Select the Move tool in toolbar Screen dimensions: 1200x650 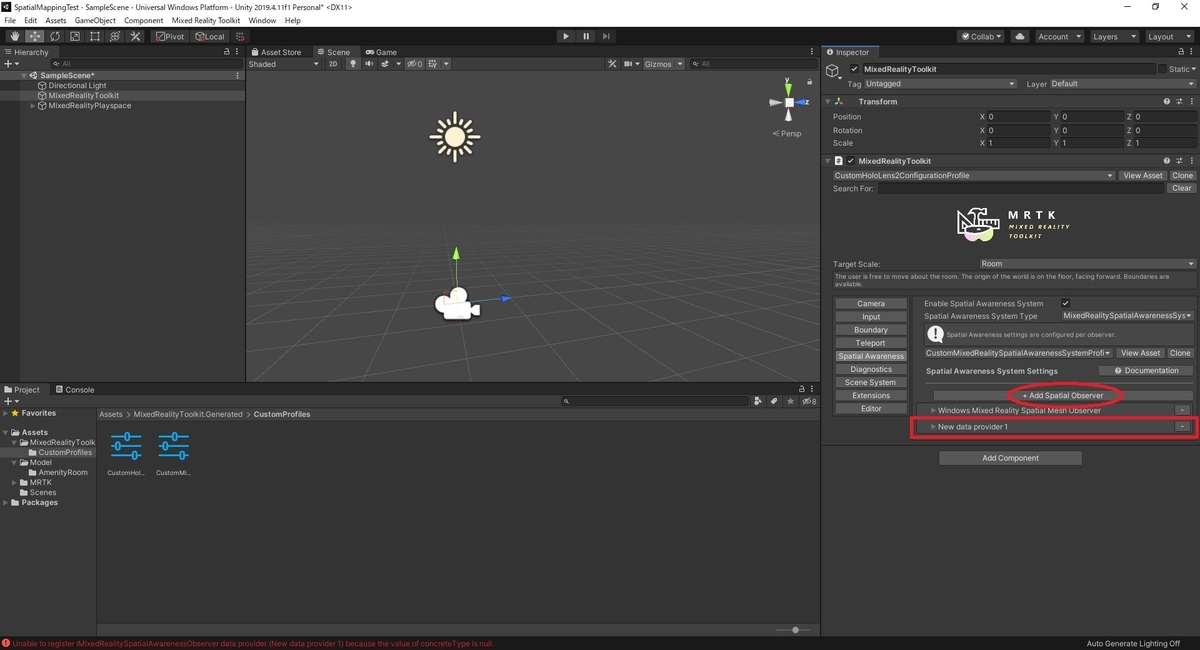[x=34, y=36]
